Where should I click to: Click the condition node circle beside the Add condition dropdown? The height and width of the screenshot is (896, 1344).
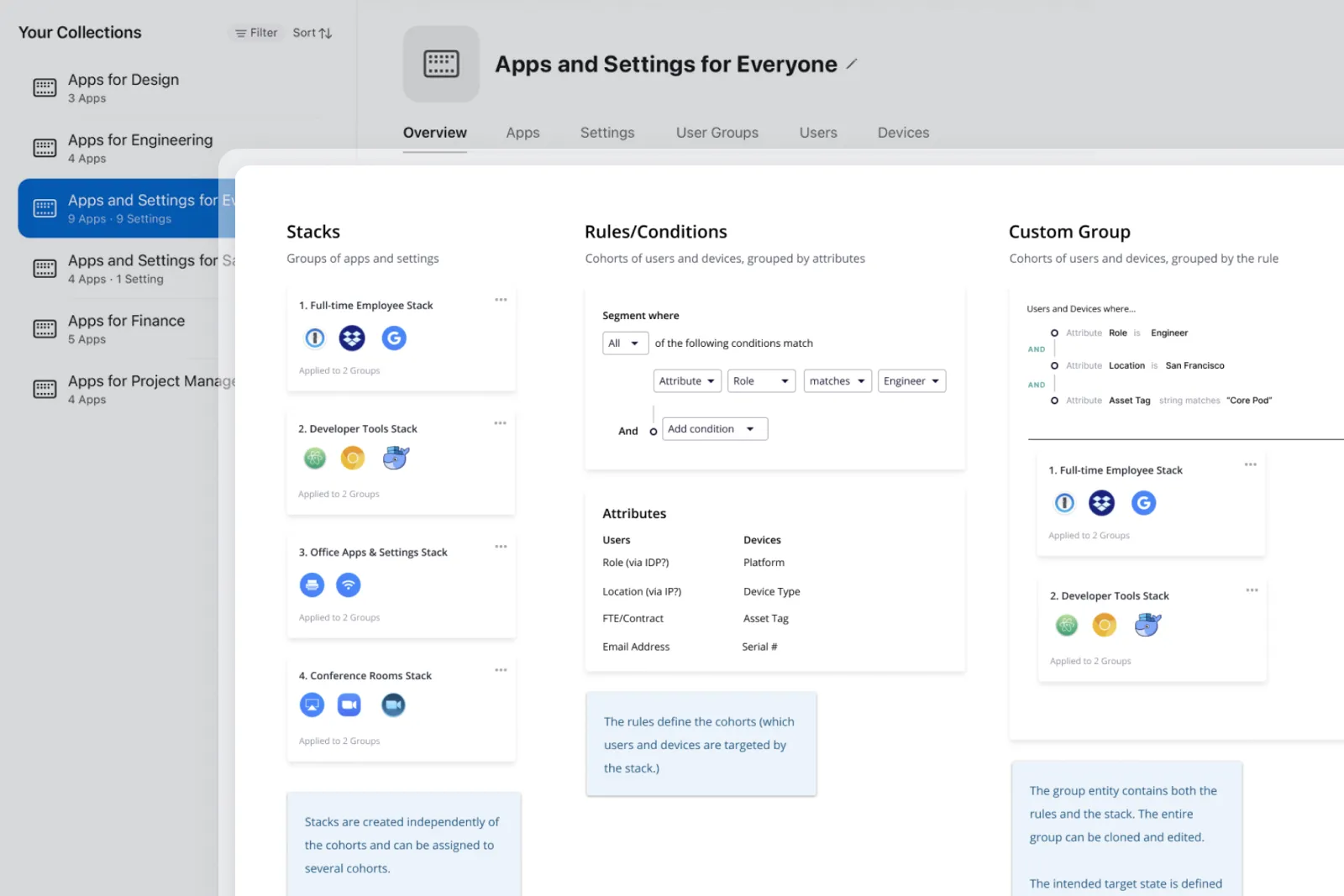(x=654, y=432)
